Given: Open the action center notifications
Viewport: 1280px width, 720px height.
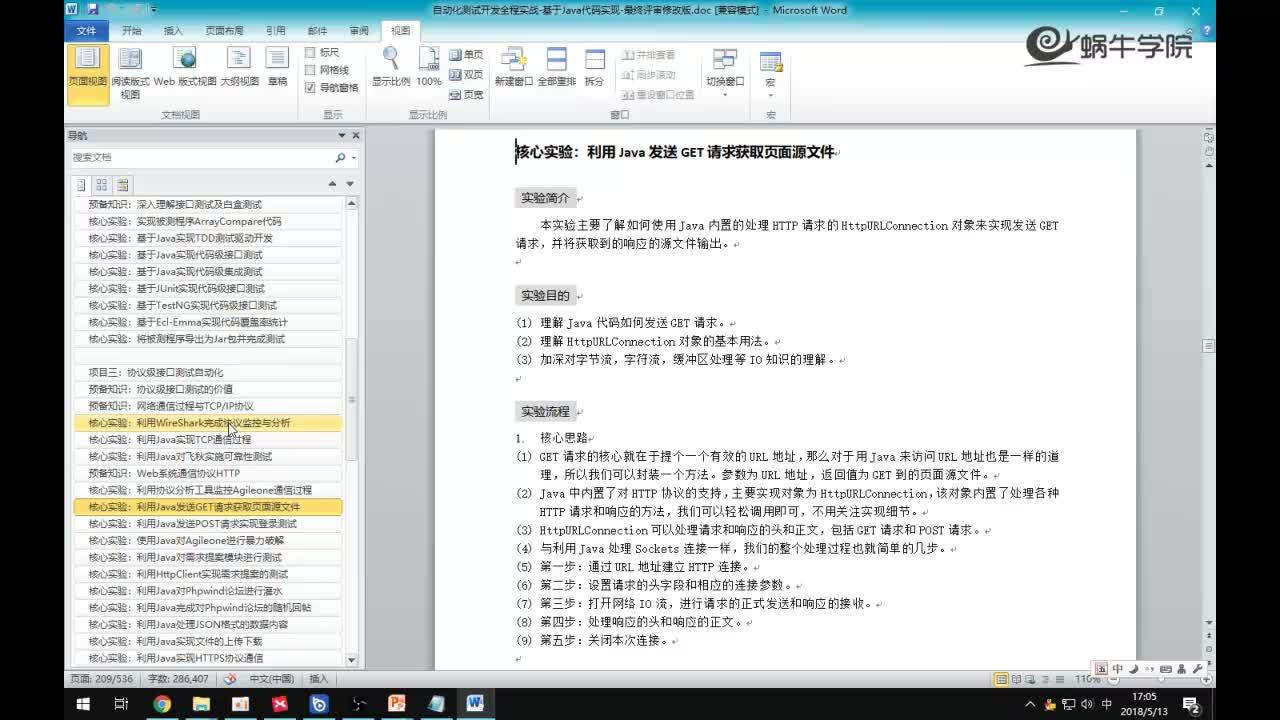Looking at the screenshot, I should tap(1191, 705).
